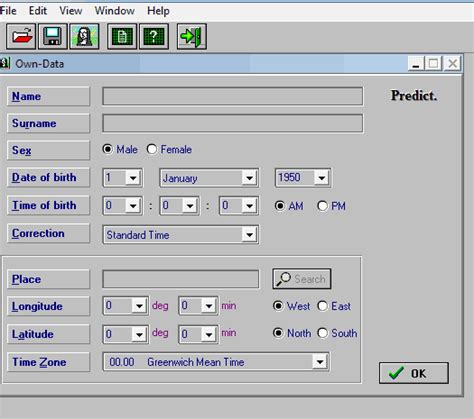Set latitude direction to South
Viewport: 474px width, 419px height.
pyautogui.click(x=322, y=333)
